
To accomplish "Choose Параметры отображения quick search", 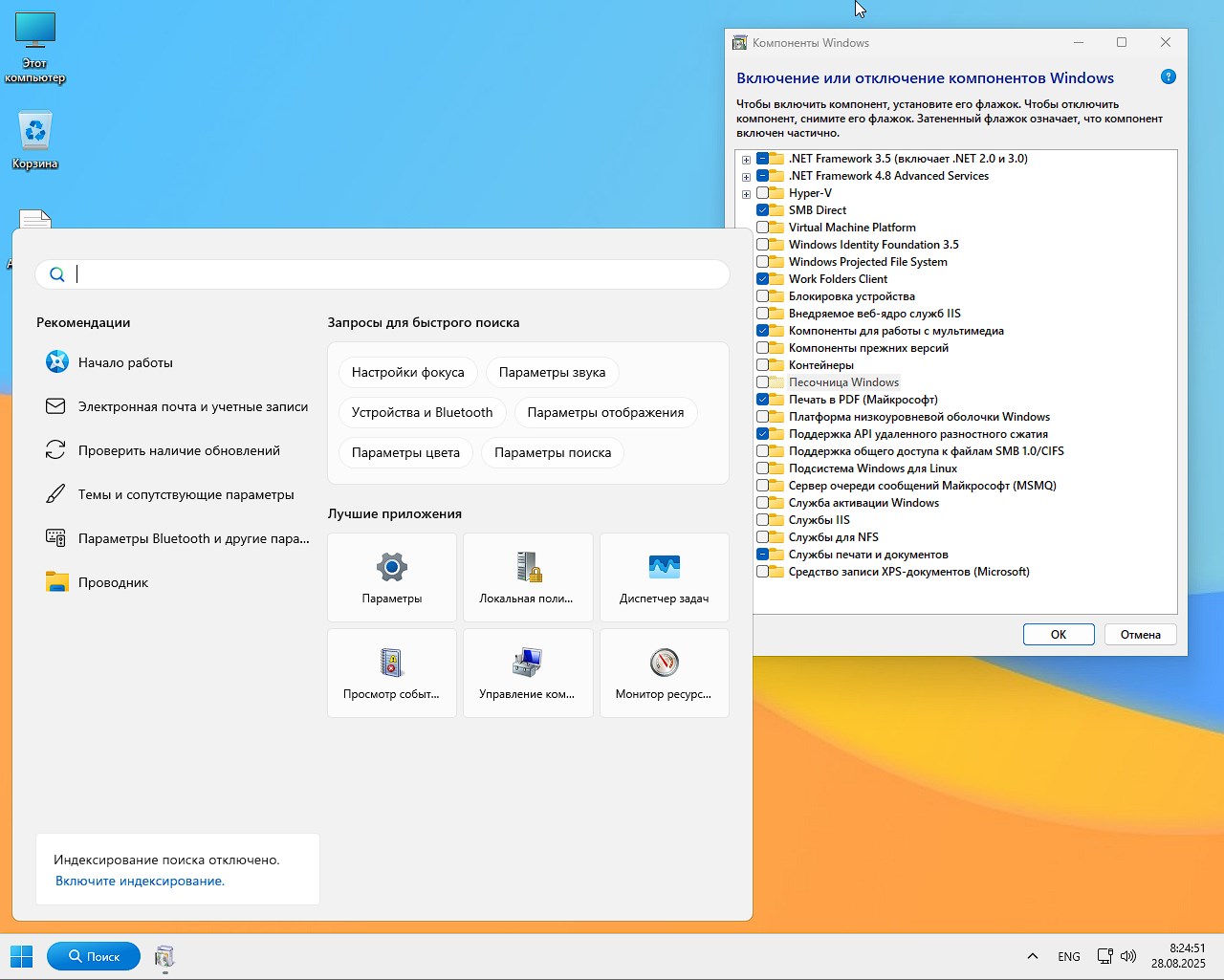I will click(605, 412).
